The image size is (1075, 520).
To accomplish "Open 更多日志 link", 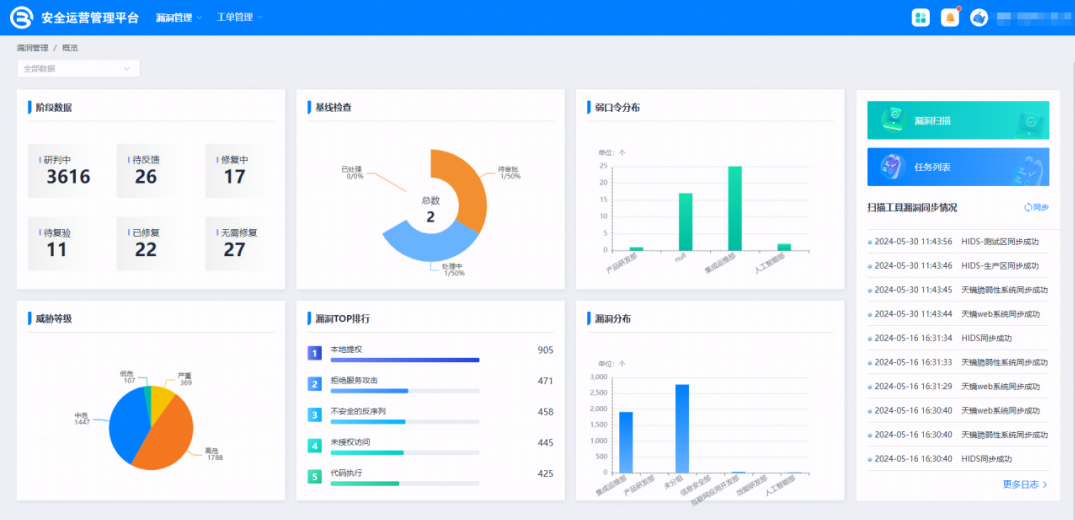I will tap(1025, 484).
